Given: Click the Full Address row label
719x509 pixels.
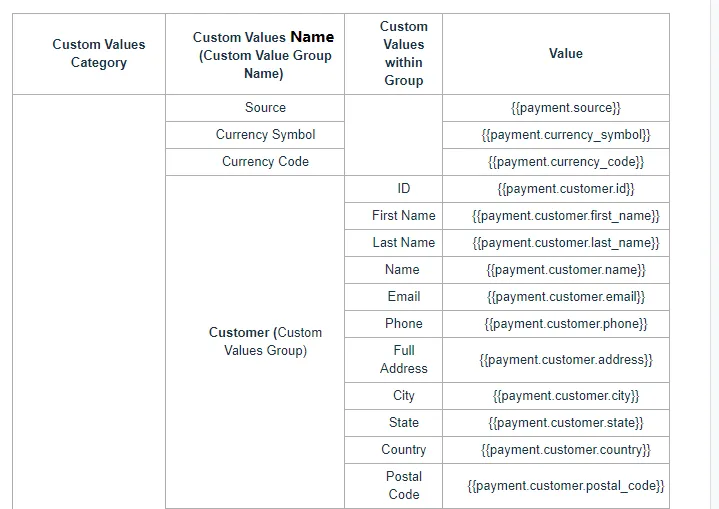Looking at the screenshot, I should (403, 359).
